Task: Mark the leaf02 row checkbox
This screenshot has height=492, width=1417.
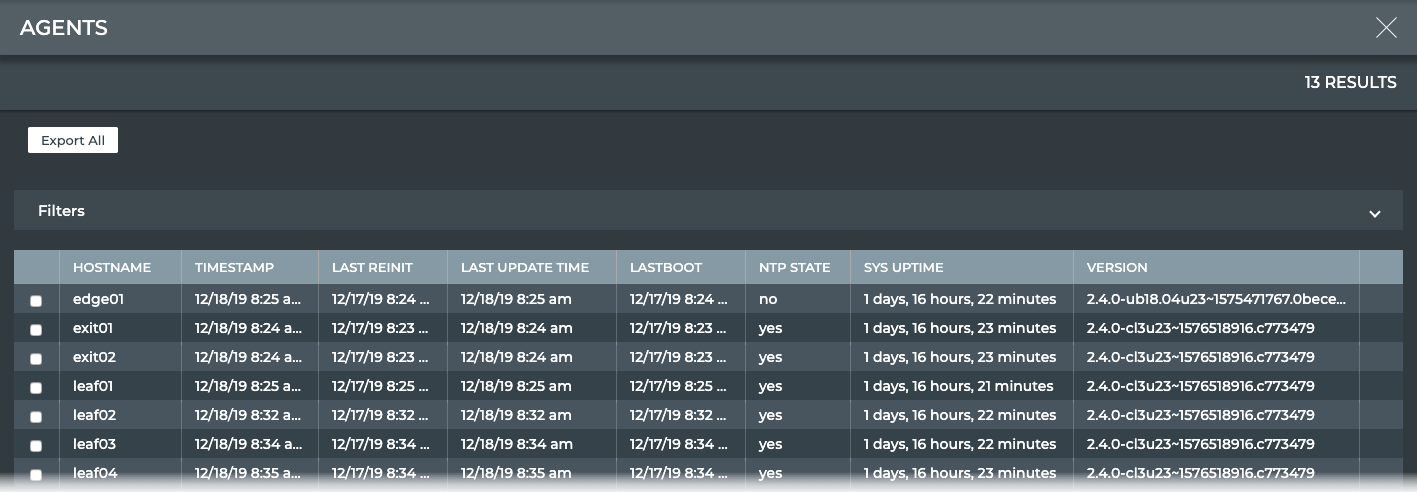Action: click(37, 416)
